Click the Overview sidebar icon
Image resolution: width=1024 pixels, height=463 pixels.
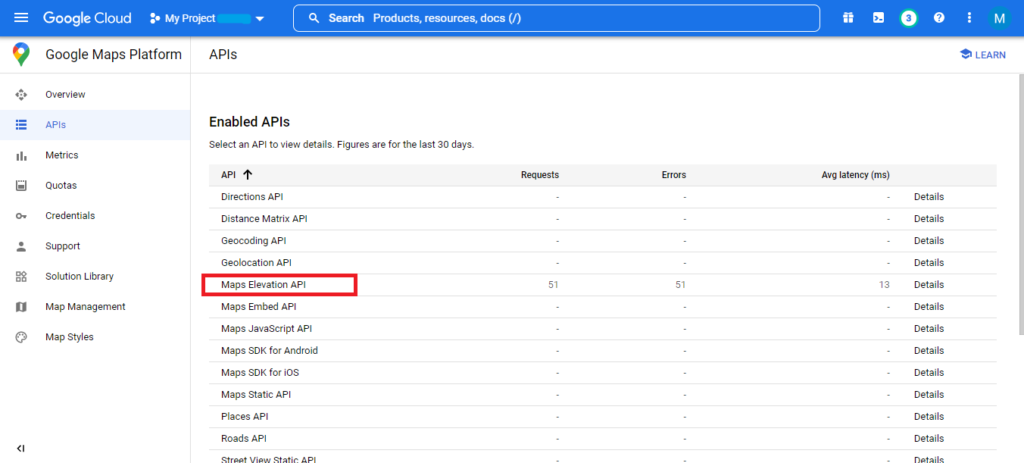click(21, 95)
